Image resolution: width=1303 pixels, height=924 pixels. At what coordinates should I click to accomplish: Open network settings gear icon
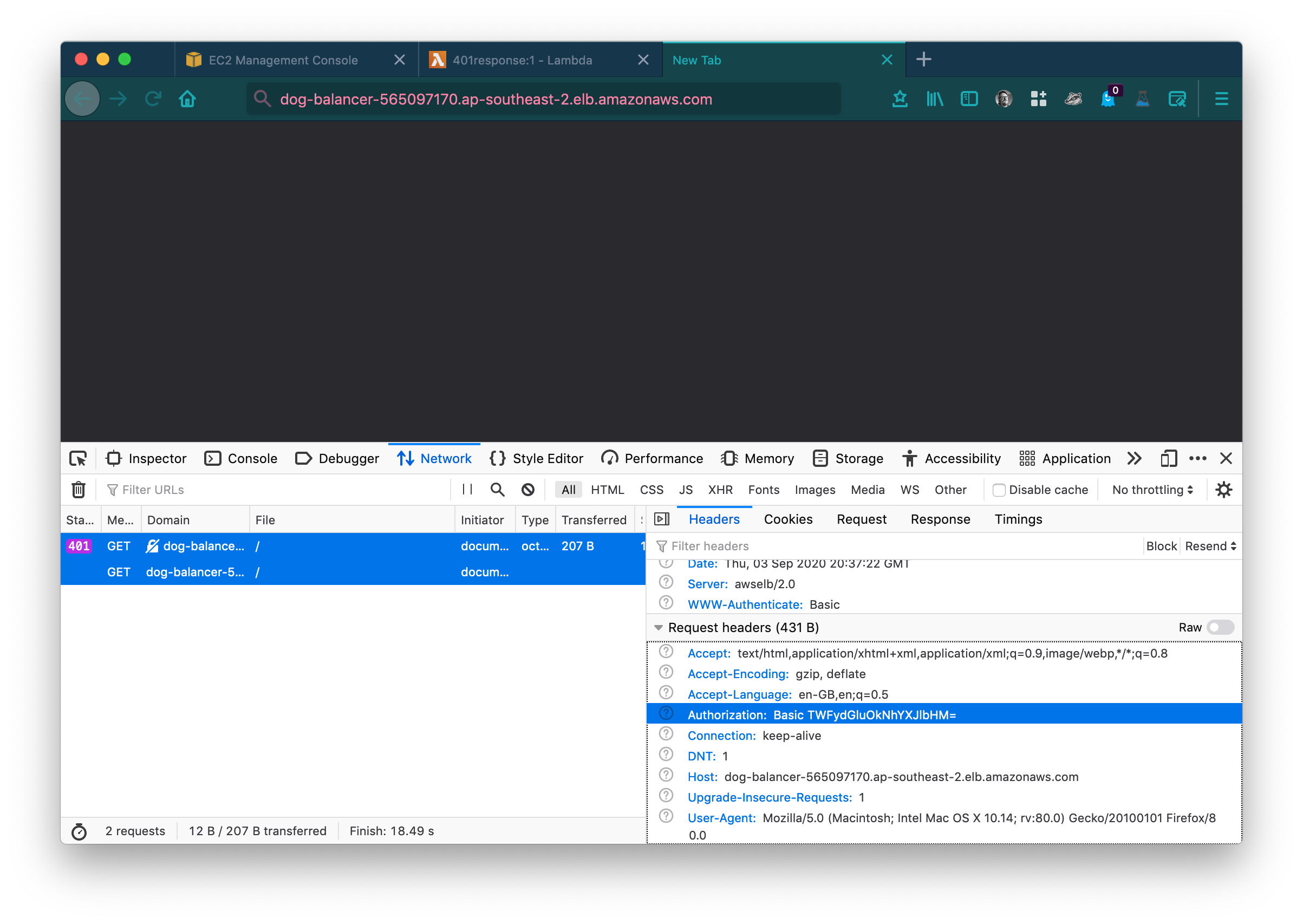[1223, 490]
